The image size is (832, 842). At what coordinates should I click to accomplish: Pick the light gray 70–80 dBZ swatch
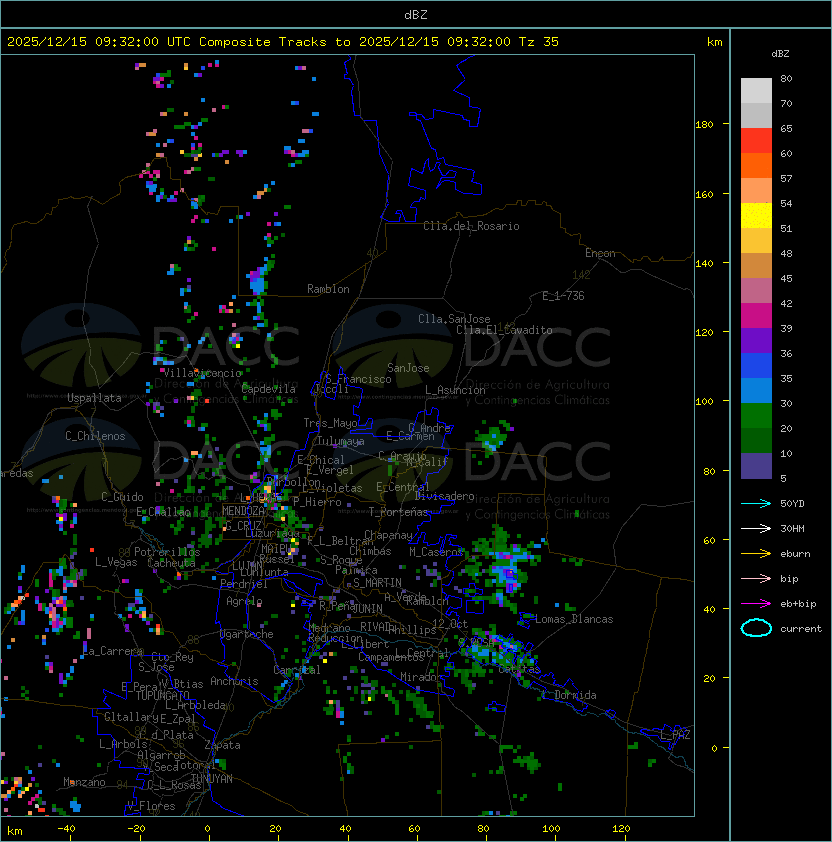pyautogui.click(x=756, y=91)
